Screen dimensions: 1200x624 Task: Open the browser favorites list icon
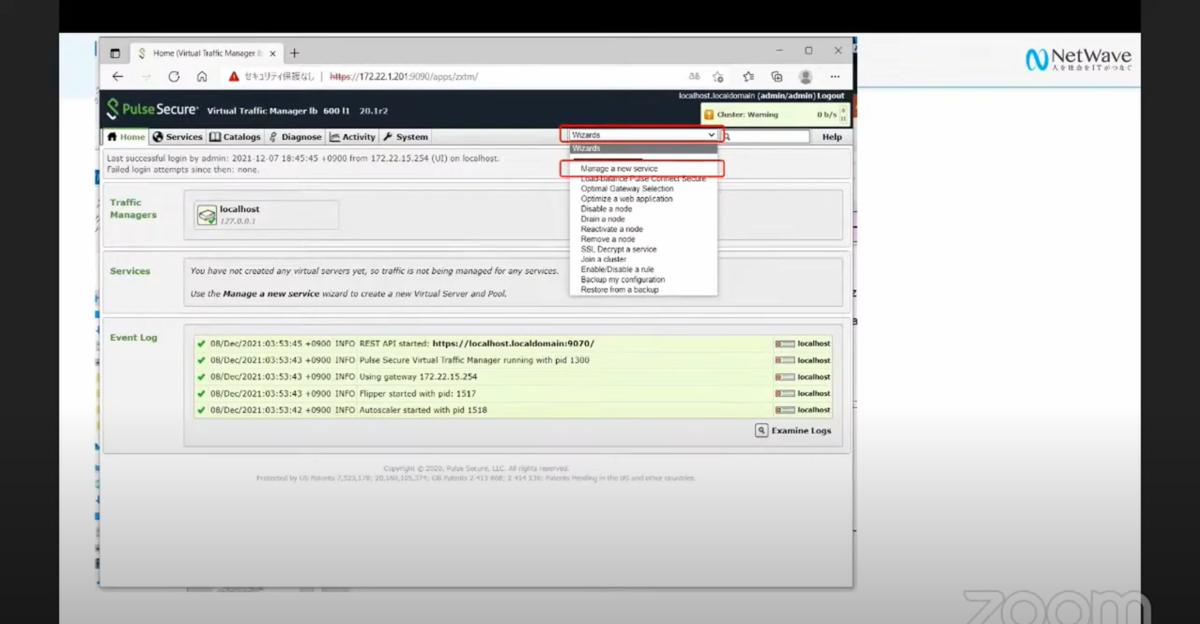(x=748, y=76)
